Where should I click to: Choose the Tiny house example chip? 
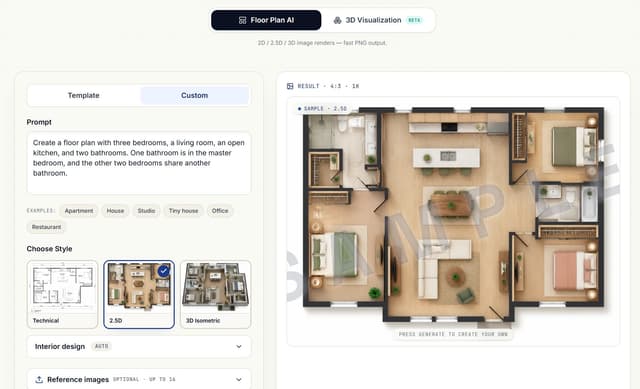[x=183, y=211]
